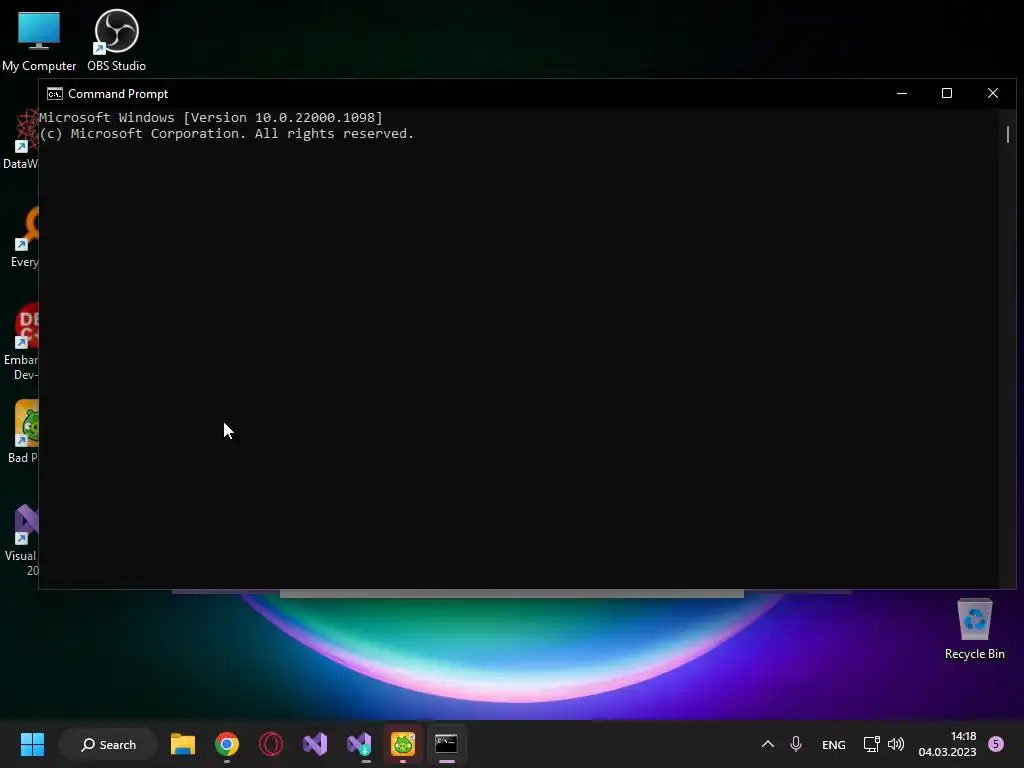Screen dimensions: 1024x768
Task: Open Opera browser from the taskbar
Action: click(x=271, y=744)
